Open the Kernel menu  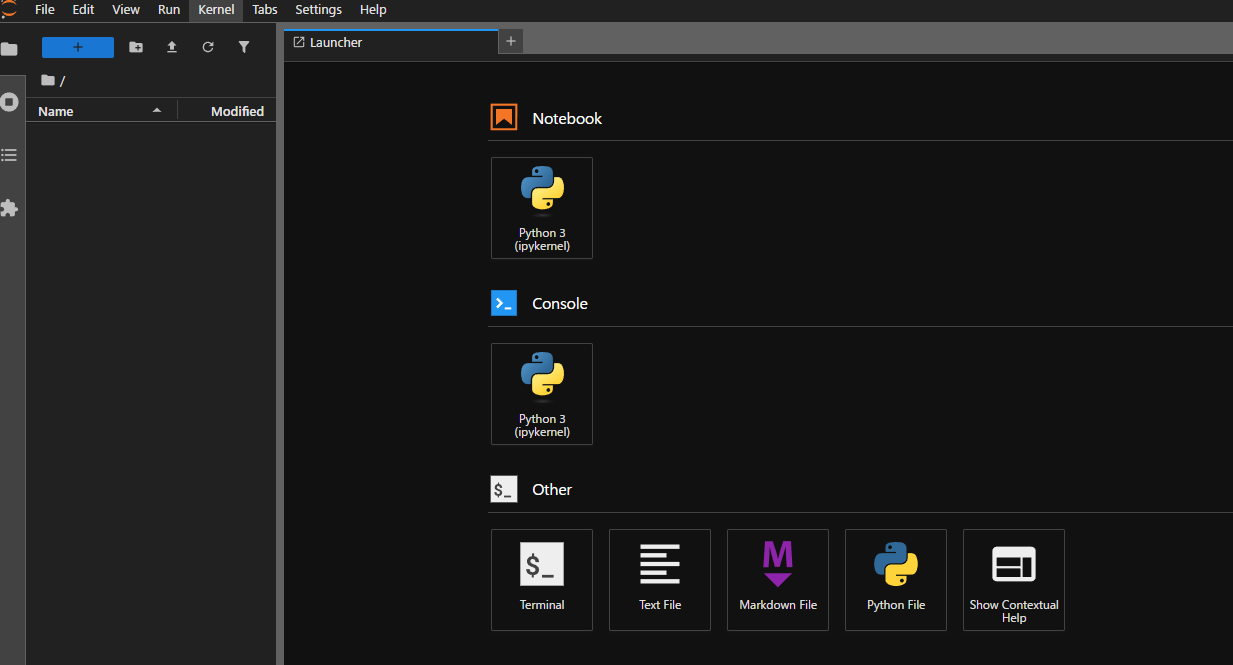(216, 10)
